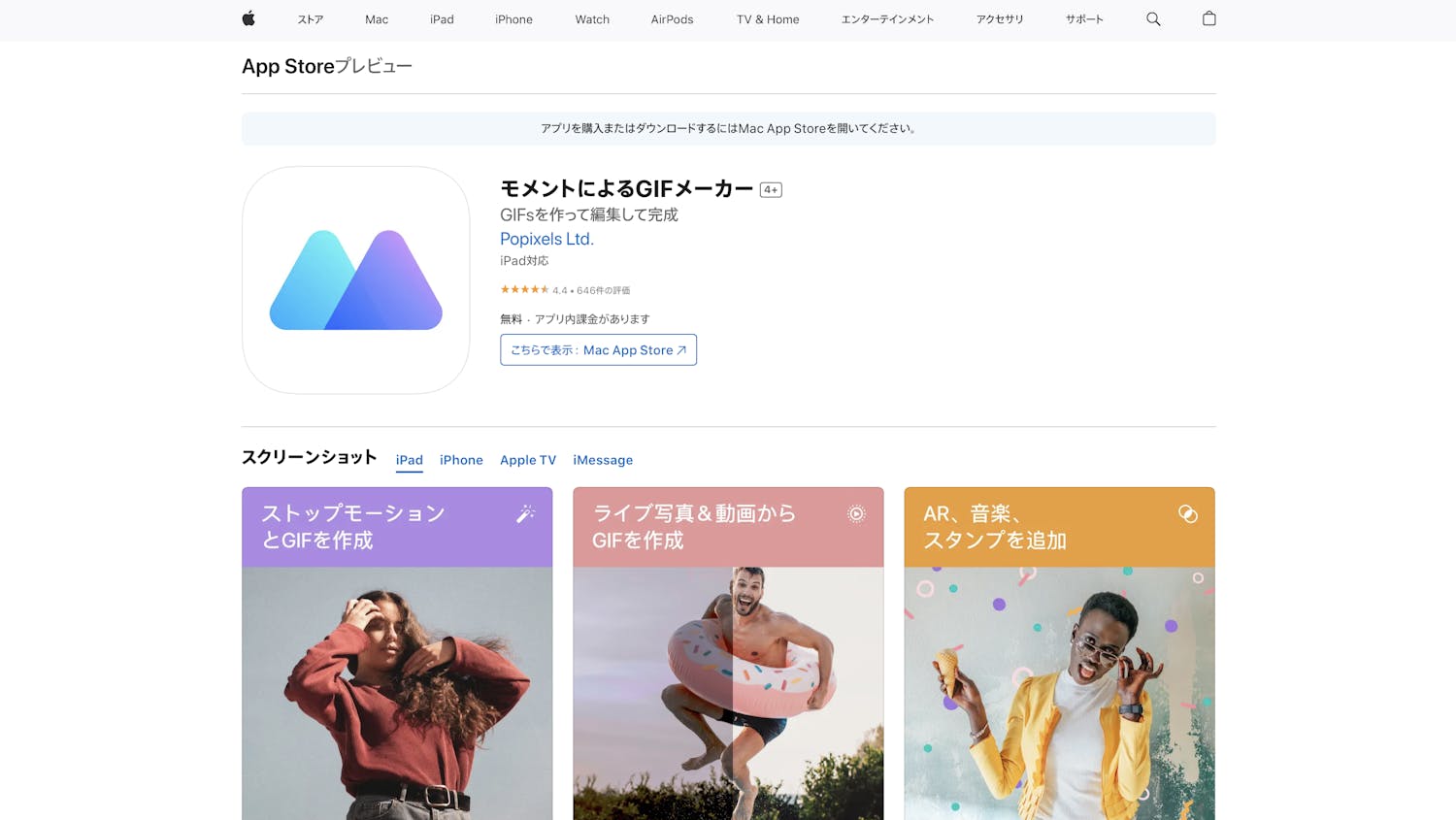Click the magic wand icon on purple screenshot
Image resolution: width=1456 pixels, height=820 pixels.
click(x=525, y=513)
